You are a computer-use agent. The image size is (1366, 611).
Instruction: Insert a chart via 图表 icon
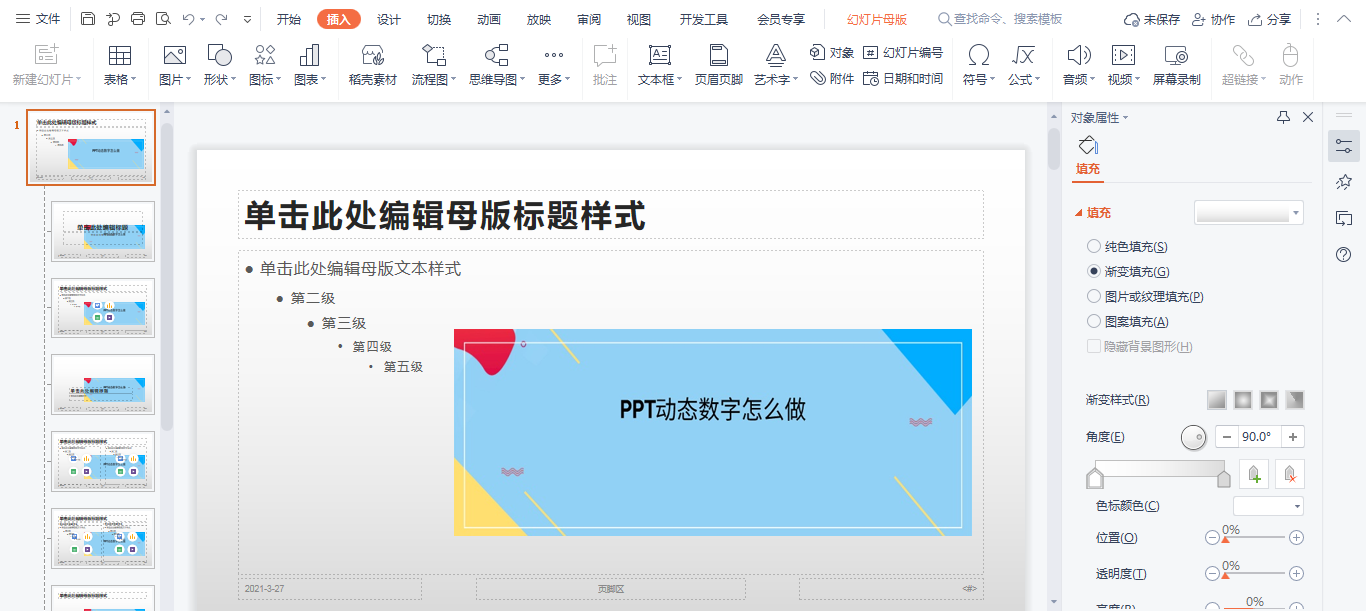pyautogui.click(x=310, y=55)
